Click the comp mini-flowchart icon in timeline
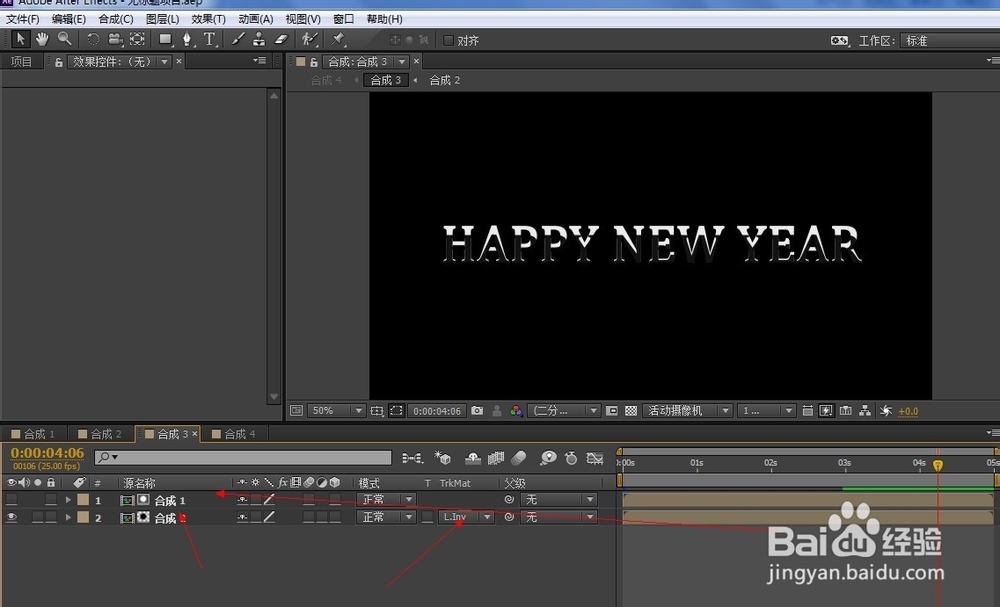 412,458
